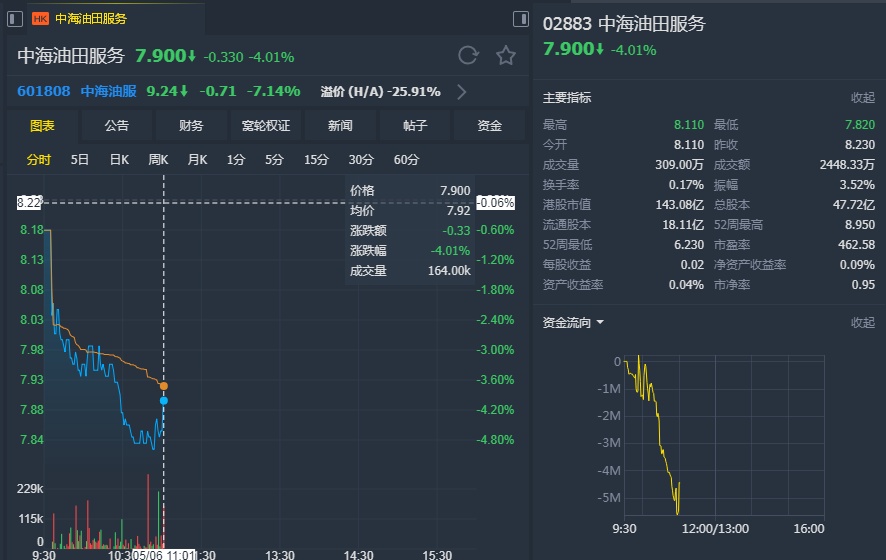Select the 分时 chart period
The height and width of the screenshot is (560, 886).
pos(38,160)
